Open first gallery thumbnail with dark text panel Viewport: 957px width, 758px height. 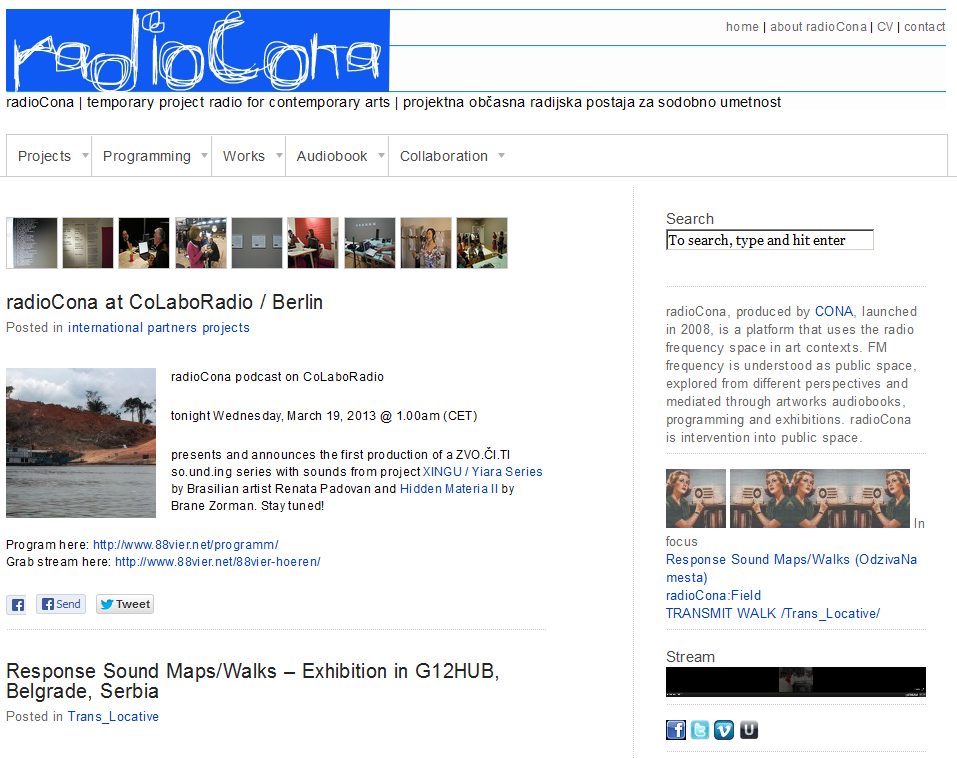point(32,243)
